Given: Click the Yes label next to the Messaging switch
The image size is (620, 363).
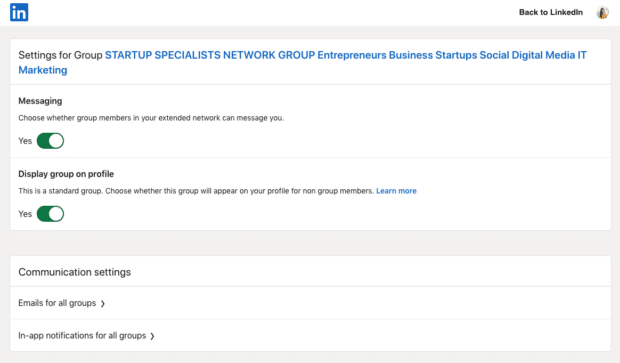Looking at the screenshot, I should pos(25,141).
